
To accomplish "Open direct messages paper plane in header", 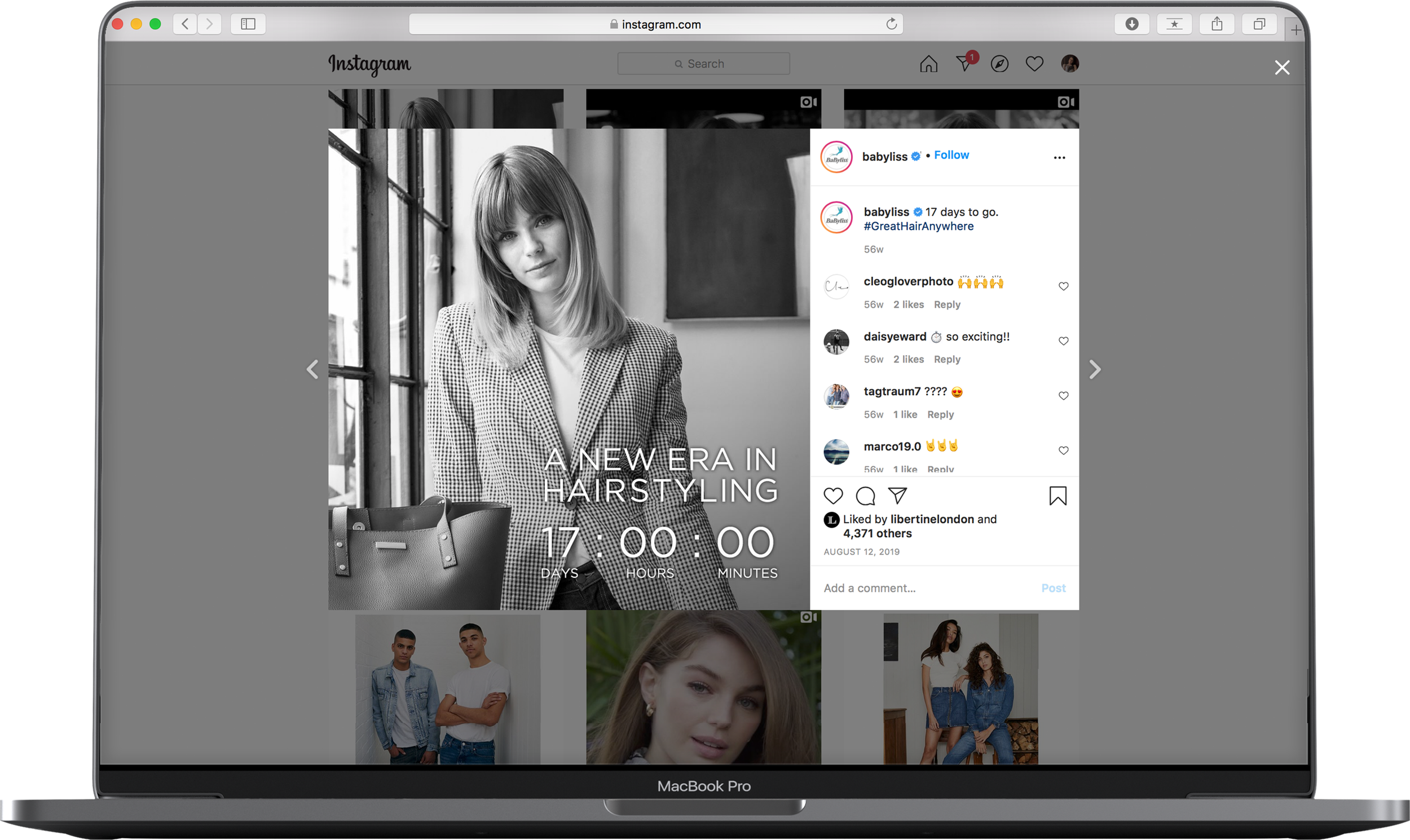I will 964,63.
